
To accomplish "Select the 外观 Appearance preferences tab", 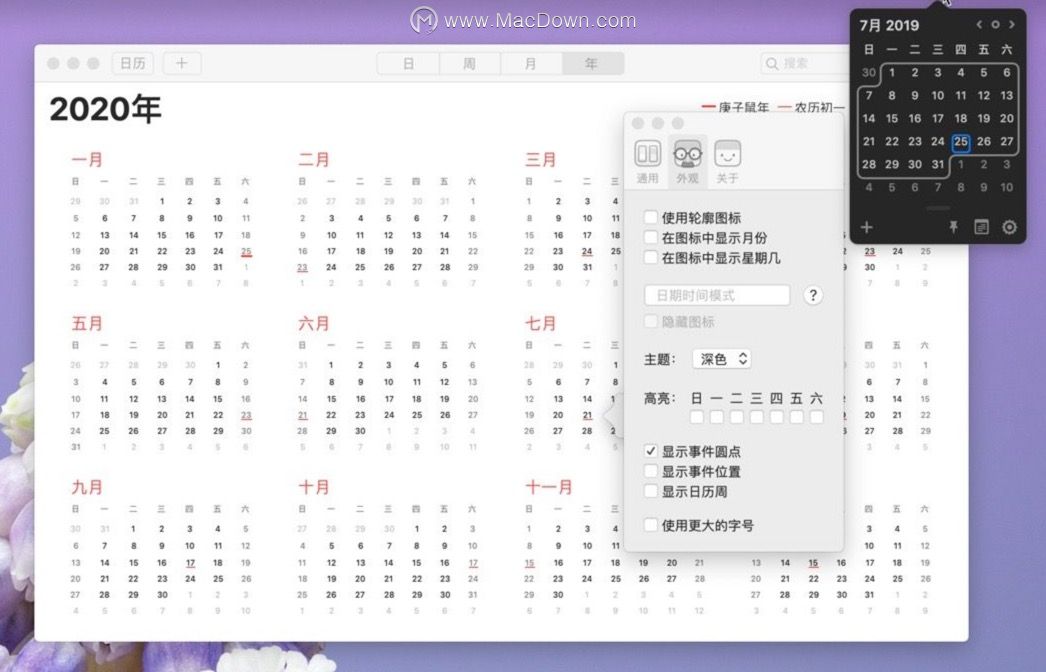I will click(x=687, y=161).
